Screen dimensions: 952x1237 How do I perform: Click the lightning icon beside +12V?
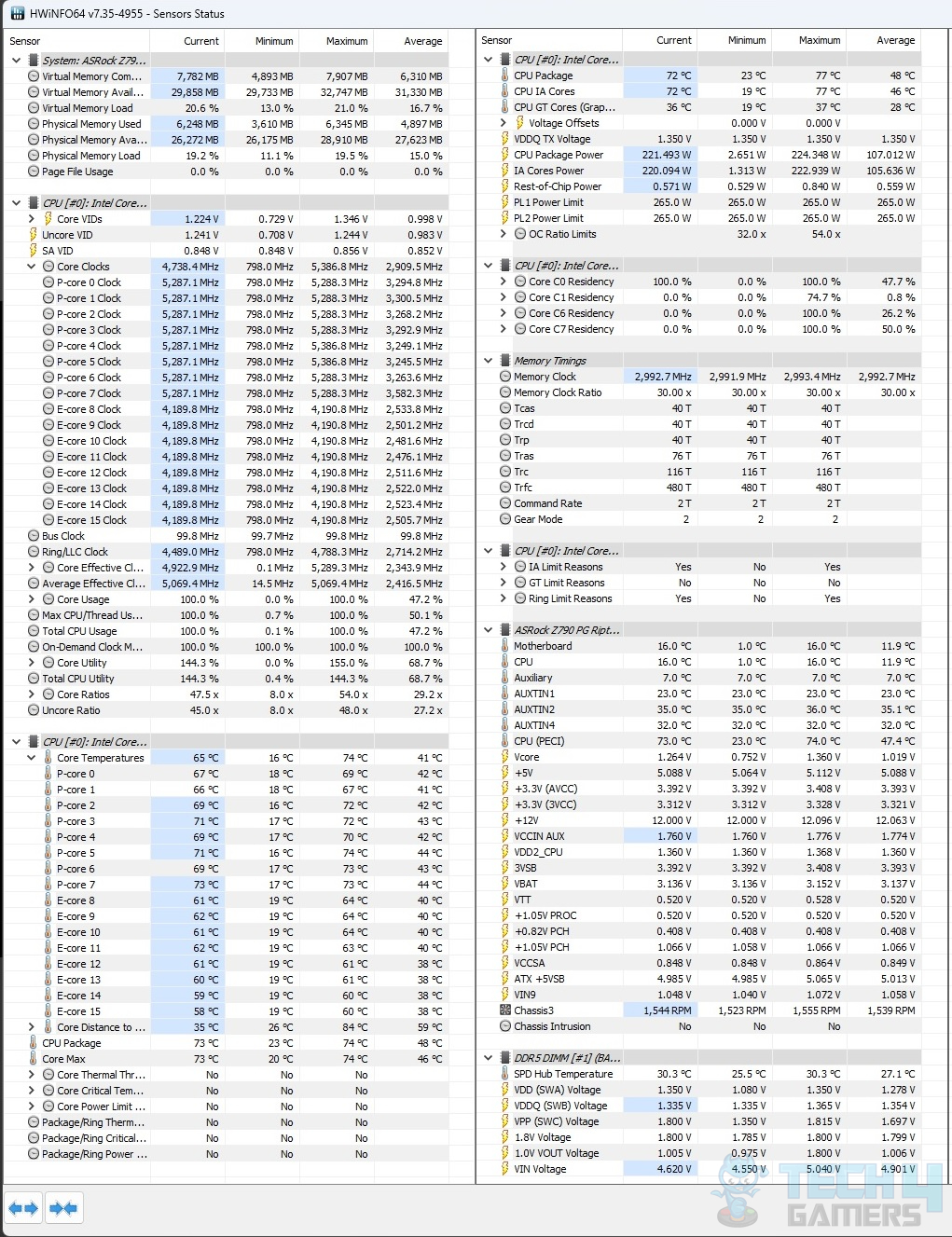coord(505,820)
